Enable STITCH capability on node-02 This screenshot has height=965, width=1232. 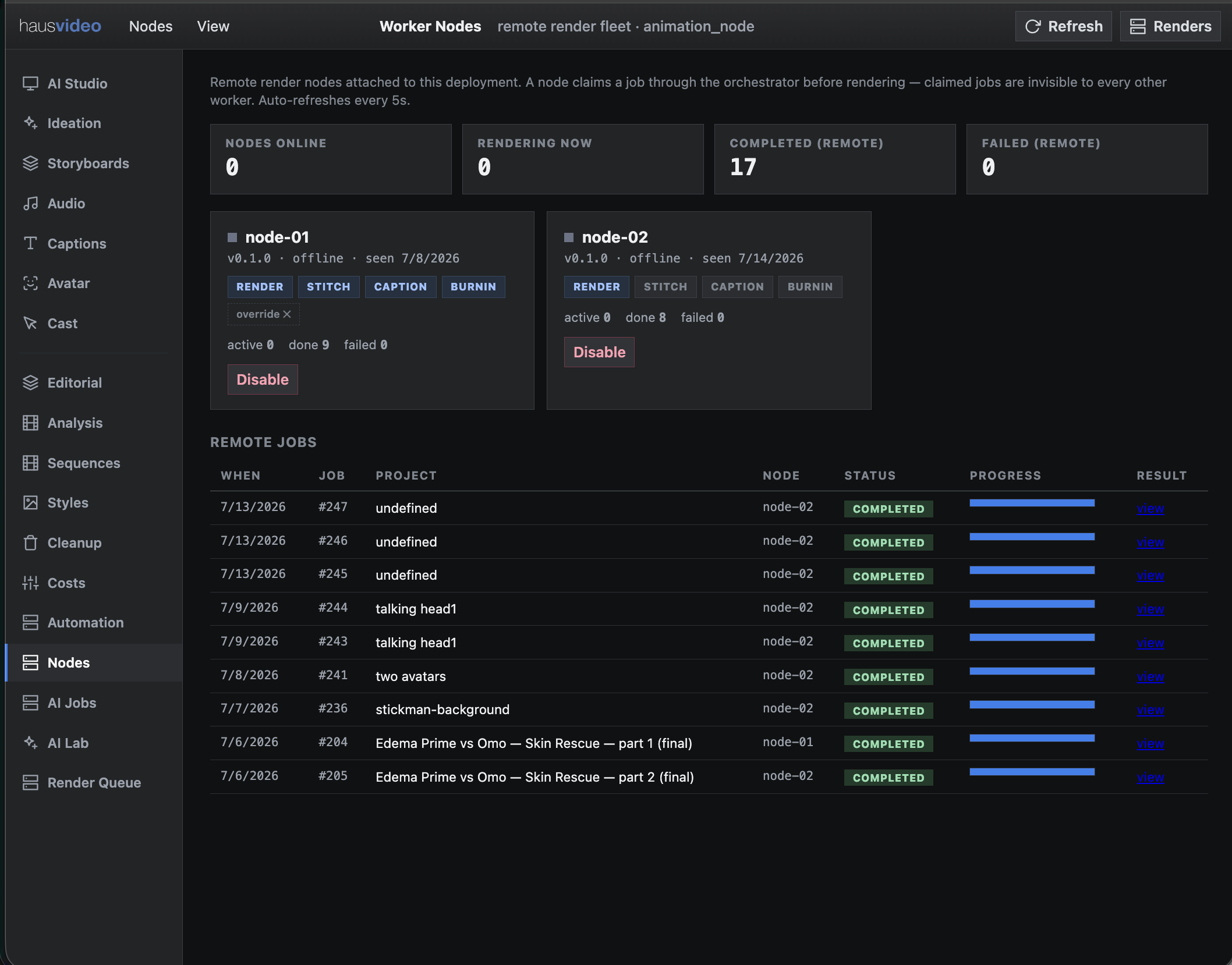point(665,287)
